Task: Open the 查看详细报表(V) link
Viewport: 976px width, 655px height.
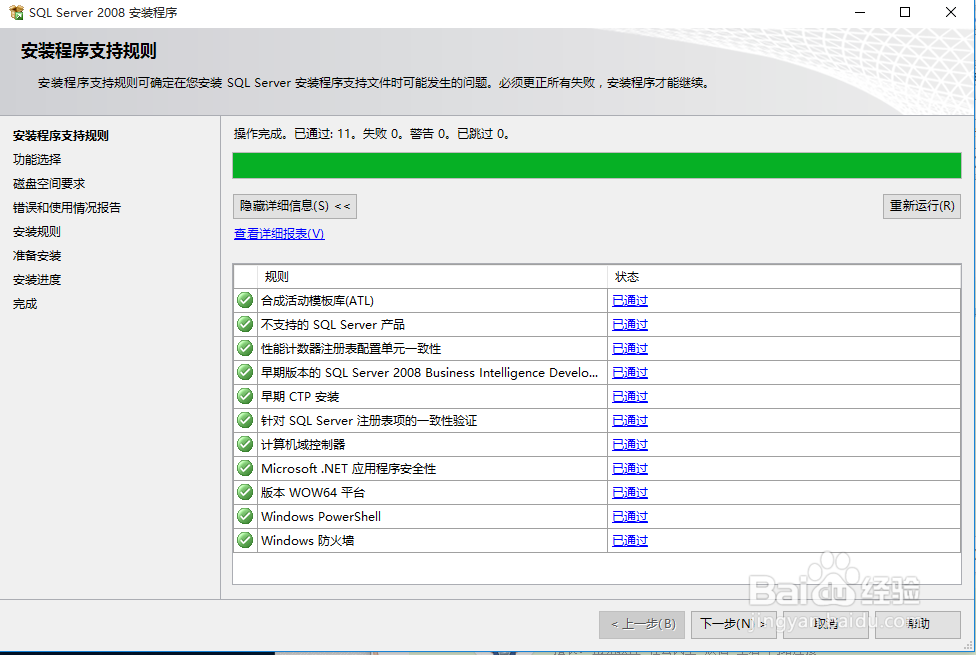Action: (x=278, y=233)
